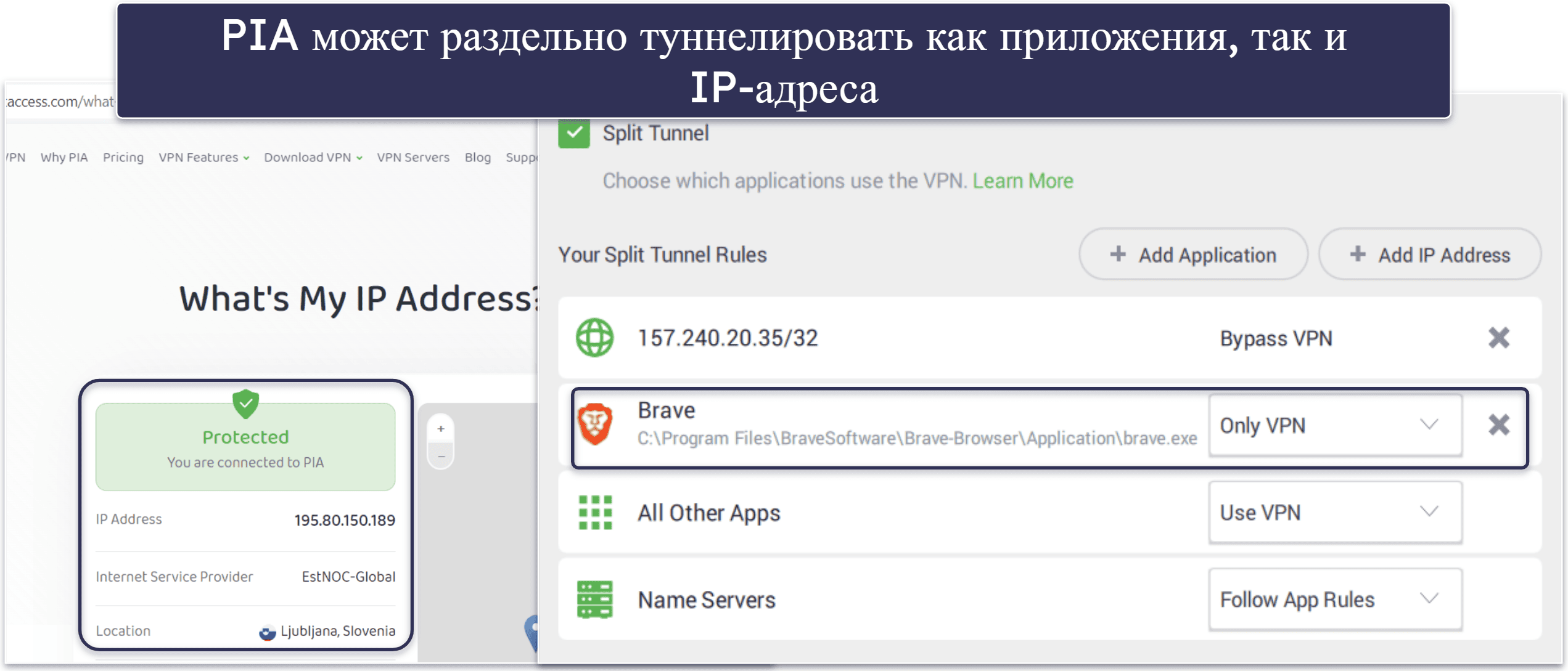Click the EstNOC-Global provider text
Screen dimensions: 1568x671
click(x=348, y=577)
